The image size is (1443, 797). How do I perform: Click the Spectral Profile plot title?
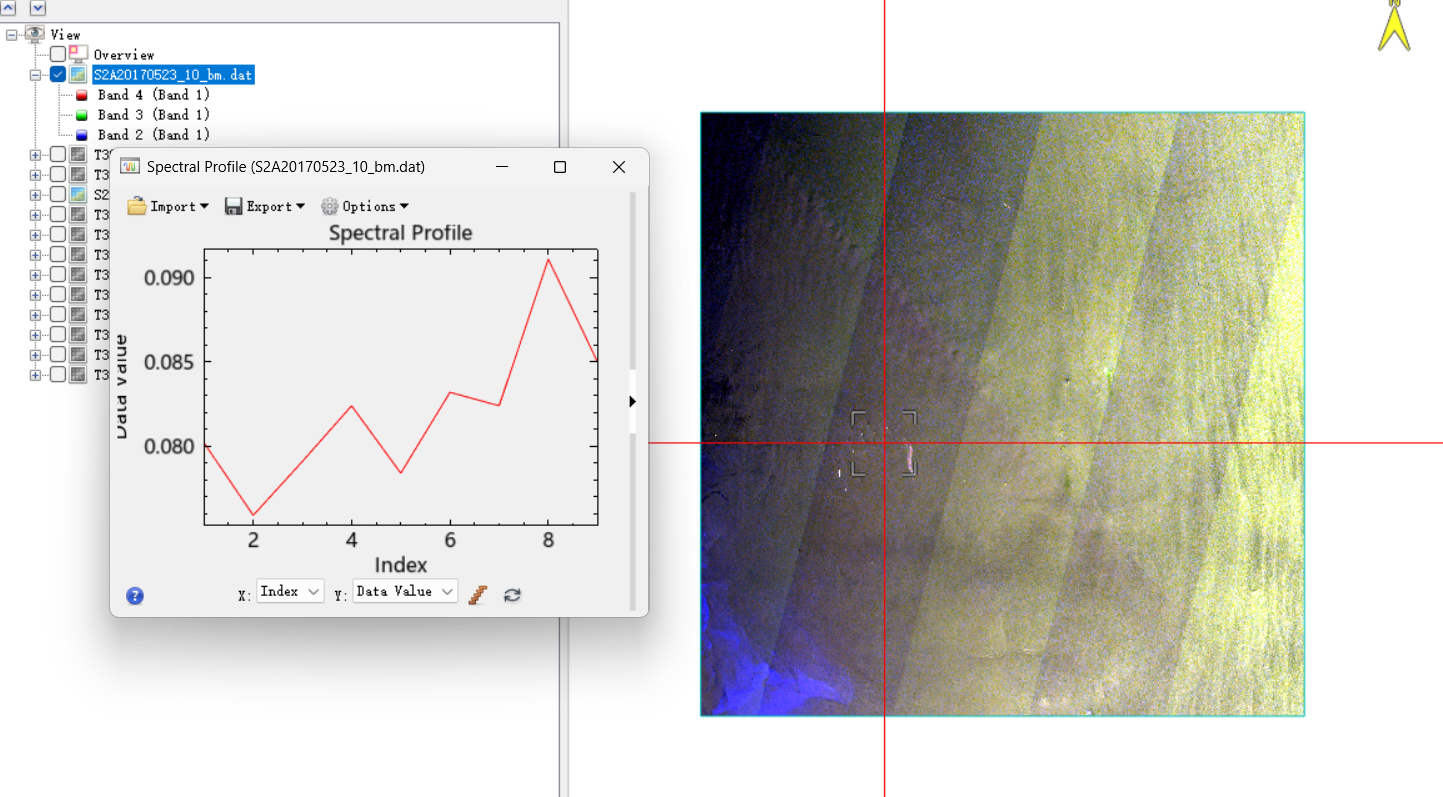[400, 233]
